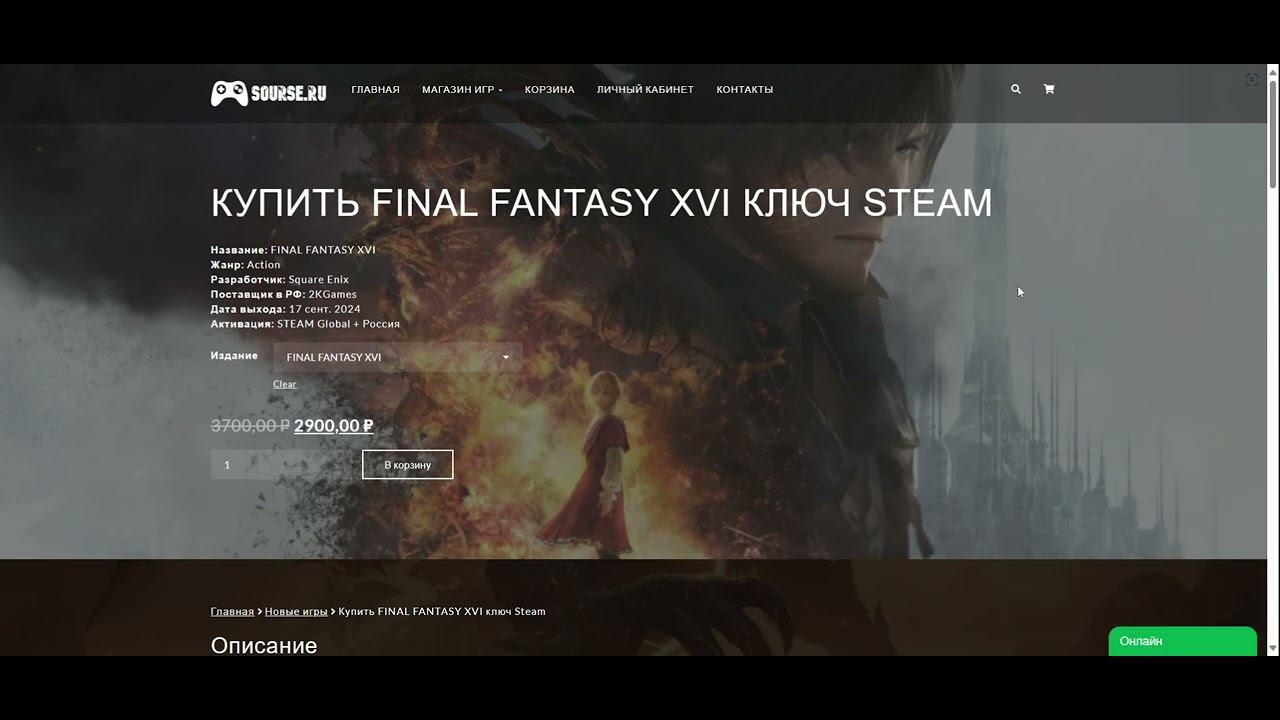Click the Жанр: Action line
The width and height of the screenshot is (1280, 720).
point(246,265)
